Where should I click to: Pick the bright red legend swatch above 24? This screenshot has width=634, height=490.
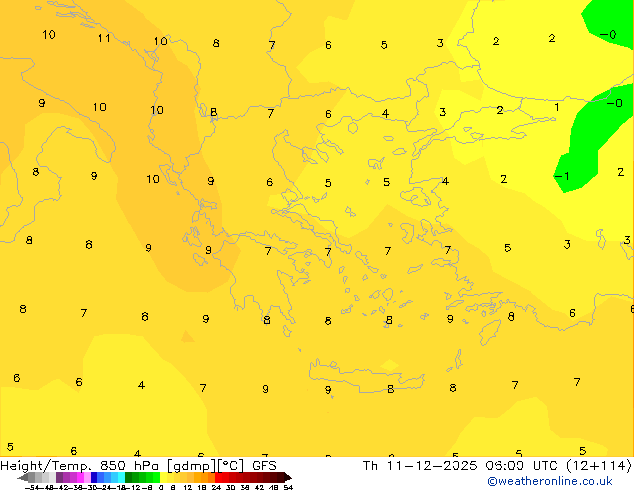[218, 477]
